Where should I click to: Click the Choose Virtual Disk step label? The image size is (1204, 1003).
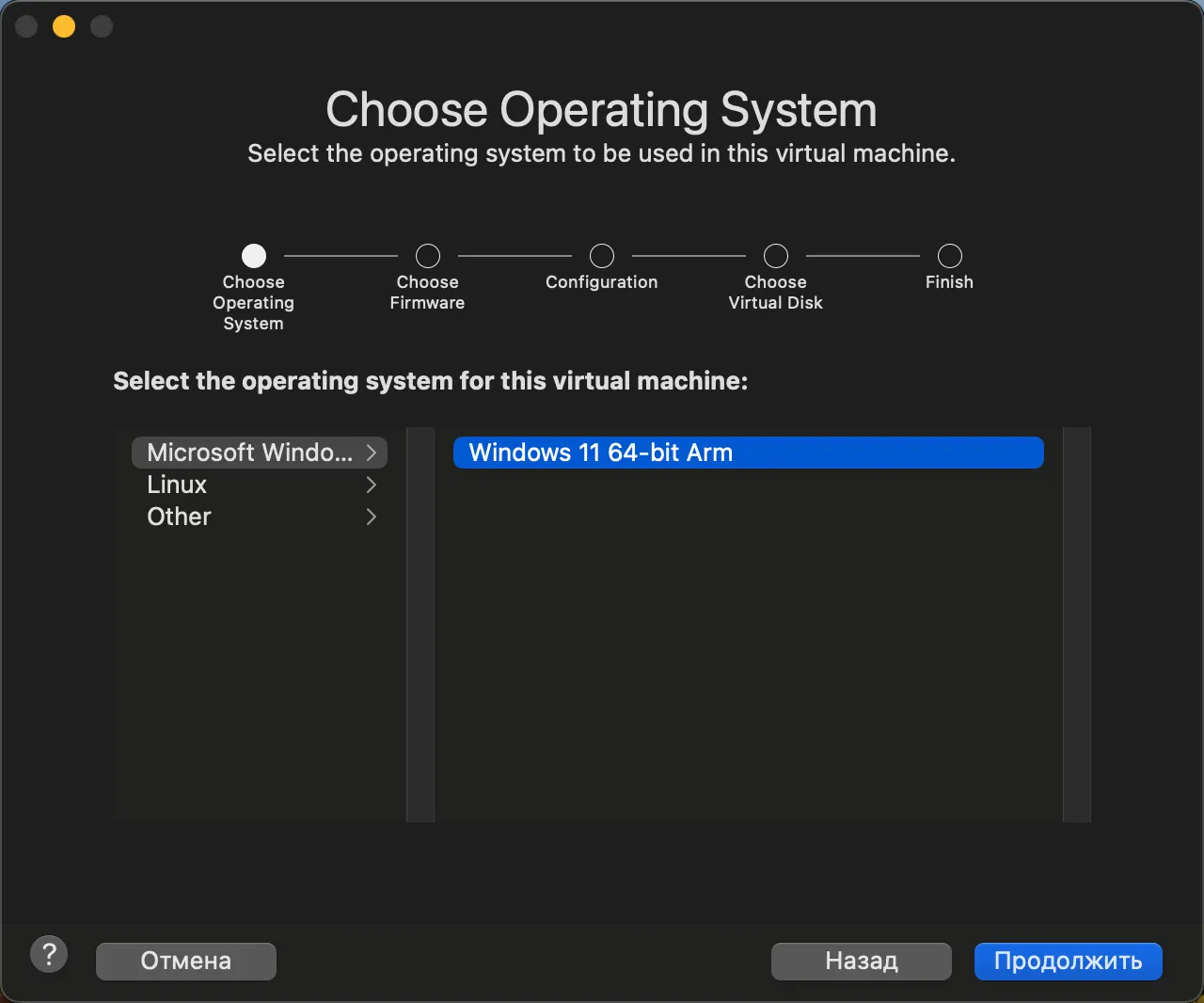(776, 293)
